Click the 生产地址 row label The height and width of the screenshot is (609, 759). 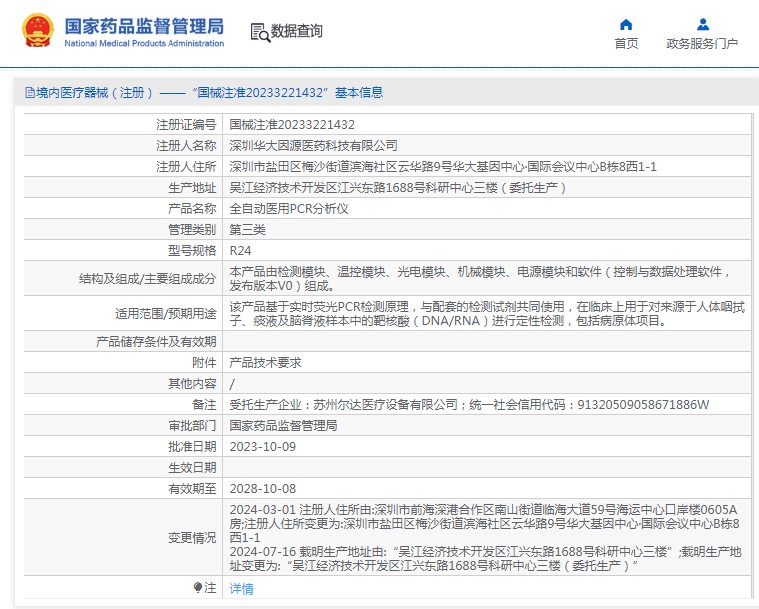coord(192,188)
